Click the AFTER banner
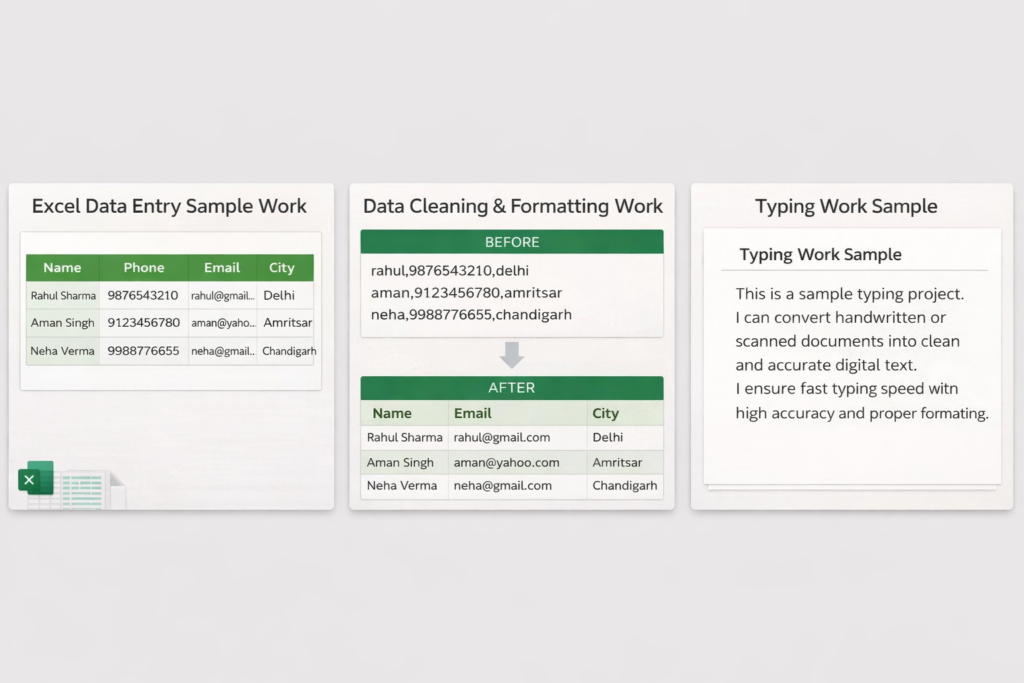Screen dimensions: 1024x683 (x=512, y=388)
